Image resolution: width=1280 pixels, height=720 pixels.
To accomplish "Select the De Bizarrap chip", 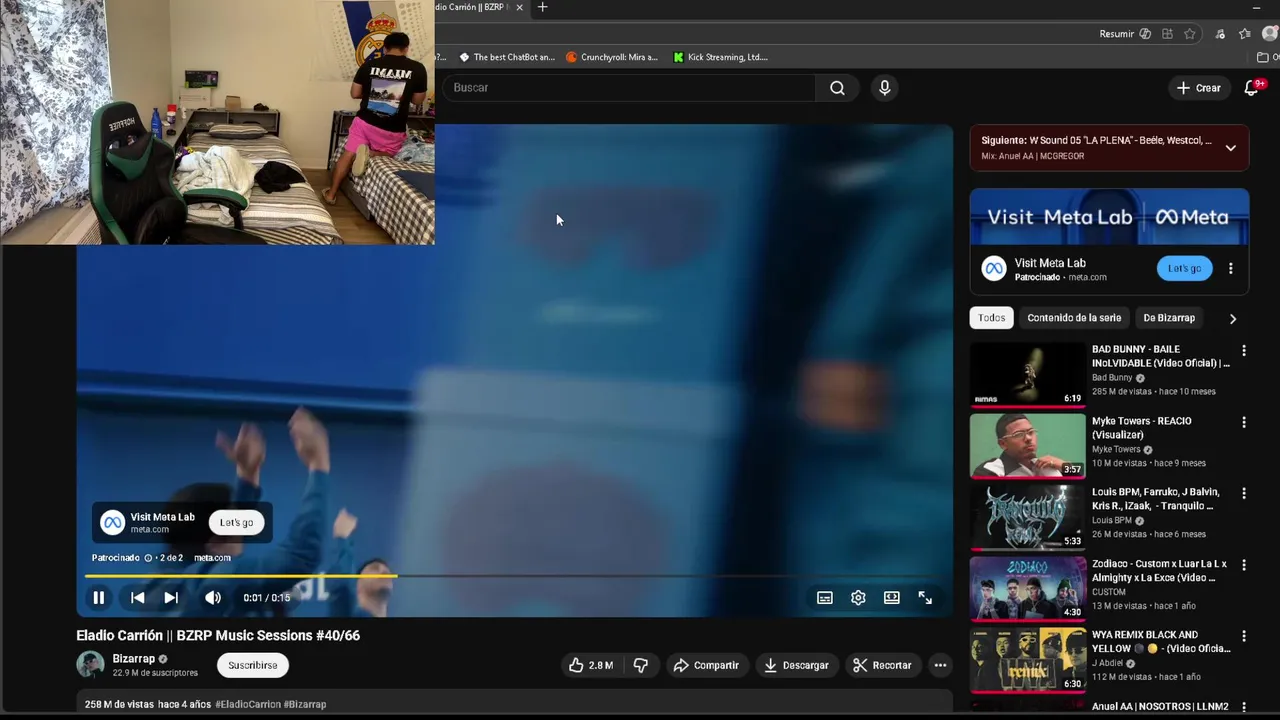I will point(1169,318).
